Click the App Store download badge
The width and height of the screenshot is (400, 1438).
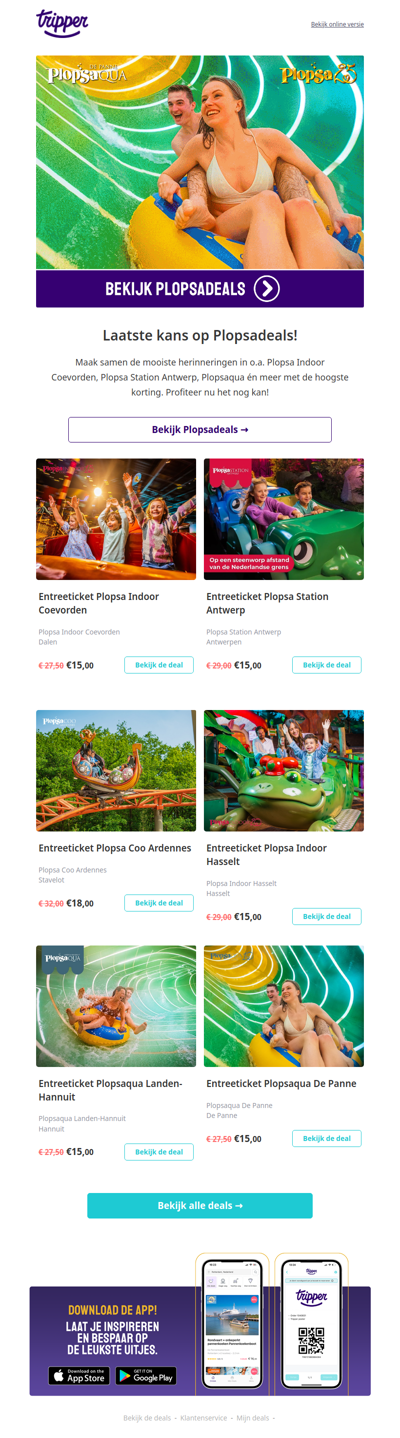point(79,1376)
